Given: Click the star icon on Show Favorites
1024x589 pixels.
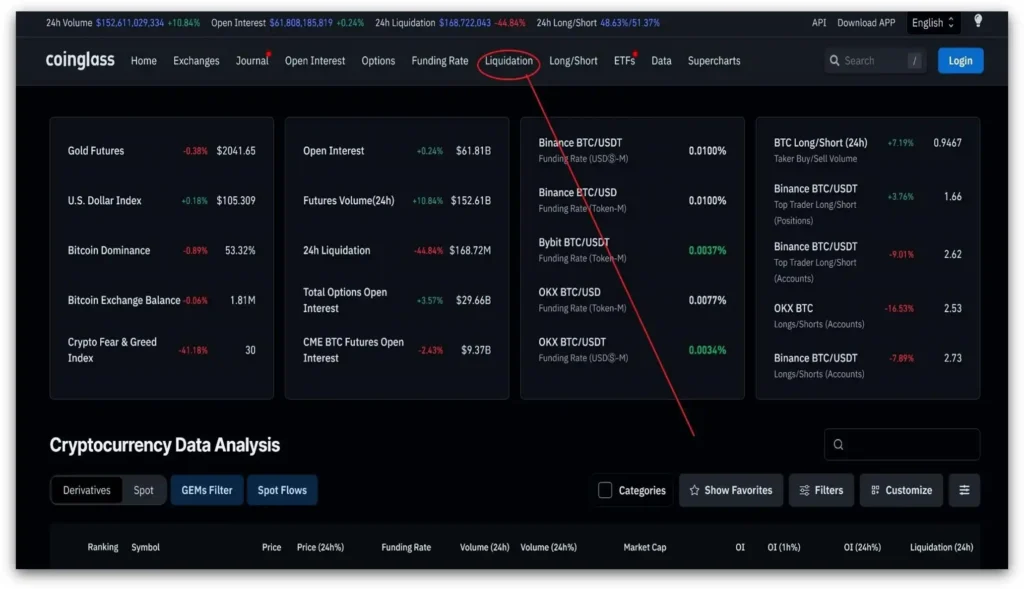Looking at the screenshot, I should click(694, 490).
